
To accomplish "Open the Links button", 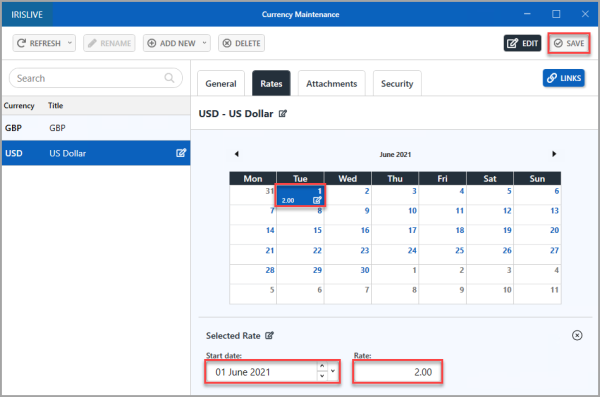I will (x=564, y=78).
